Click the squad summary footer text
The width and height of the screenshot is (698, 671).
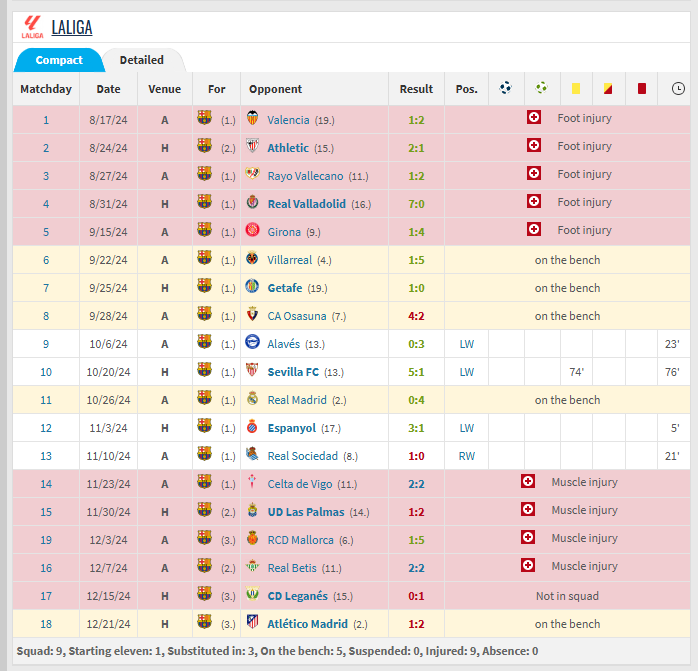[277, 651]
